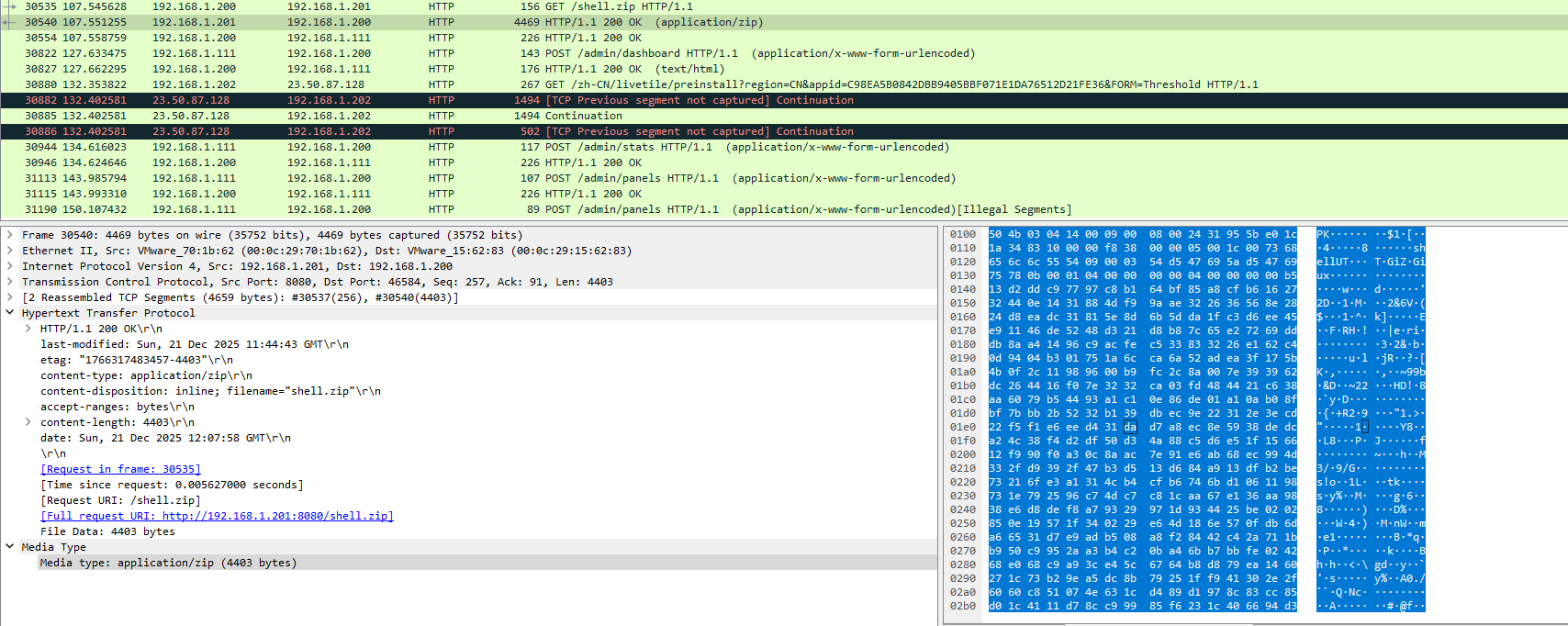The image size is (1568, 626).
Task: Select the etag header line
Action: pos(136,360)
